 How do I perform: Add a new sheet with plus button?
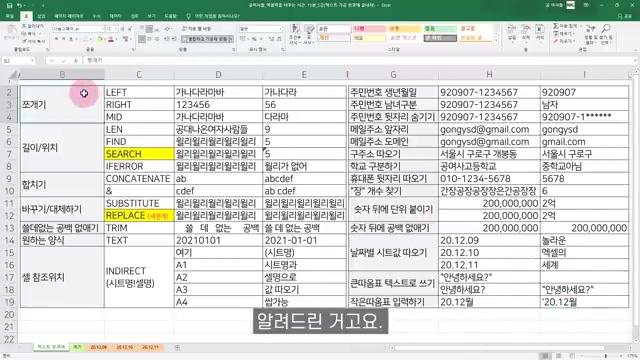[177, 348]
